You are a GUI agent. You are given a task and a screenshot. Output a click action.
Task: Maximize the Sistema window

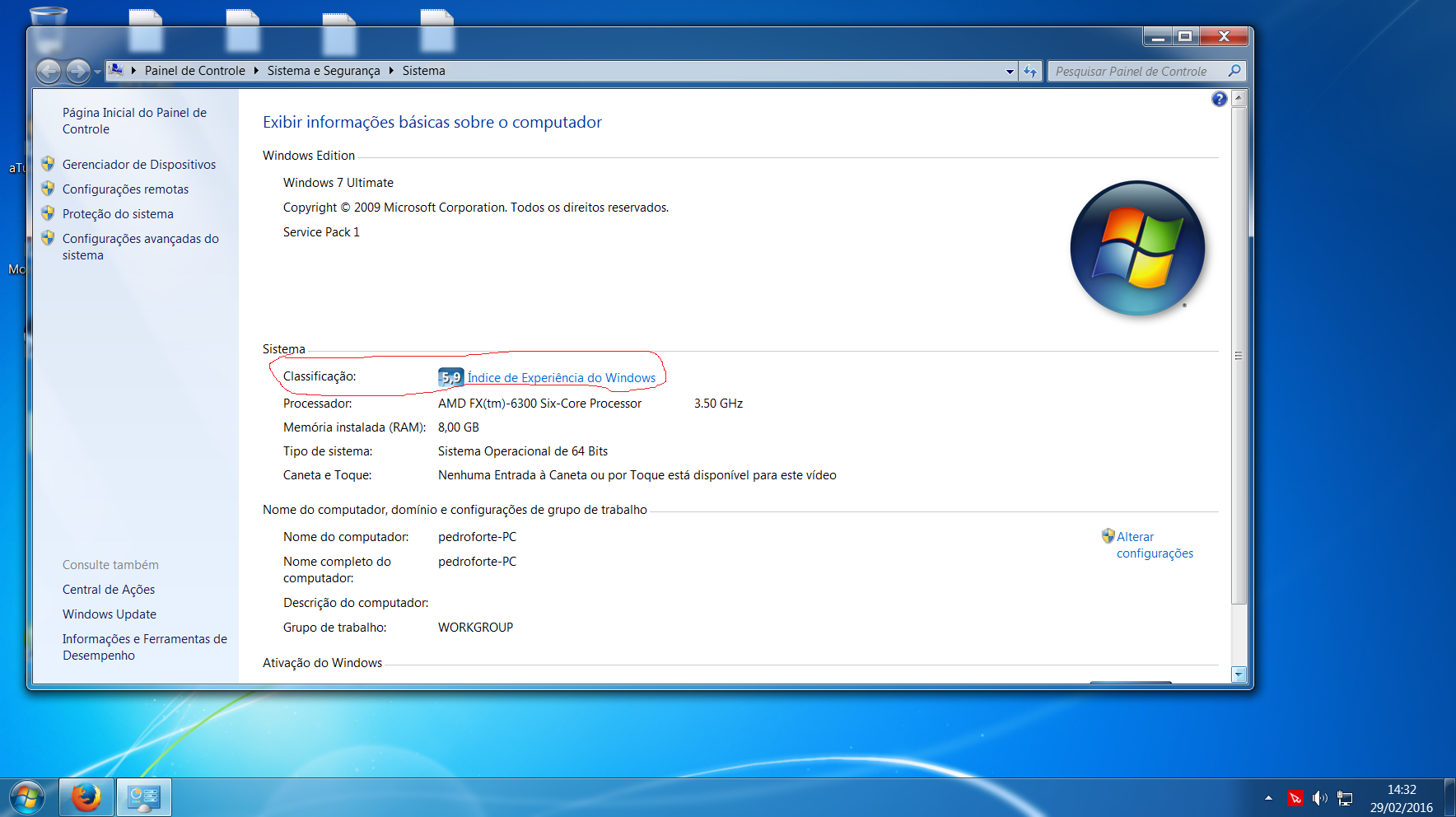pyautogui.click(x=1185, y=36)
